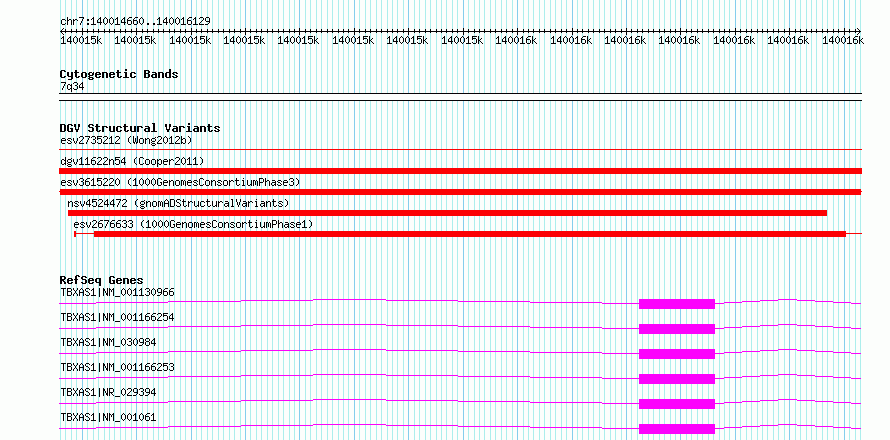Click the magenta exon of NM_001130966
Image resolution: width=890 pixels, height=440 pixels.
click(677, 304)
